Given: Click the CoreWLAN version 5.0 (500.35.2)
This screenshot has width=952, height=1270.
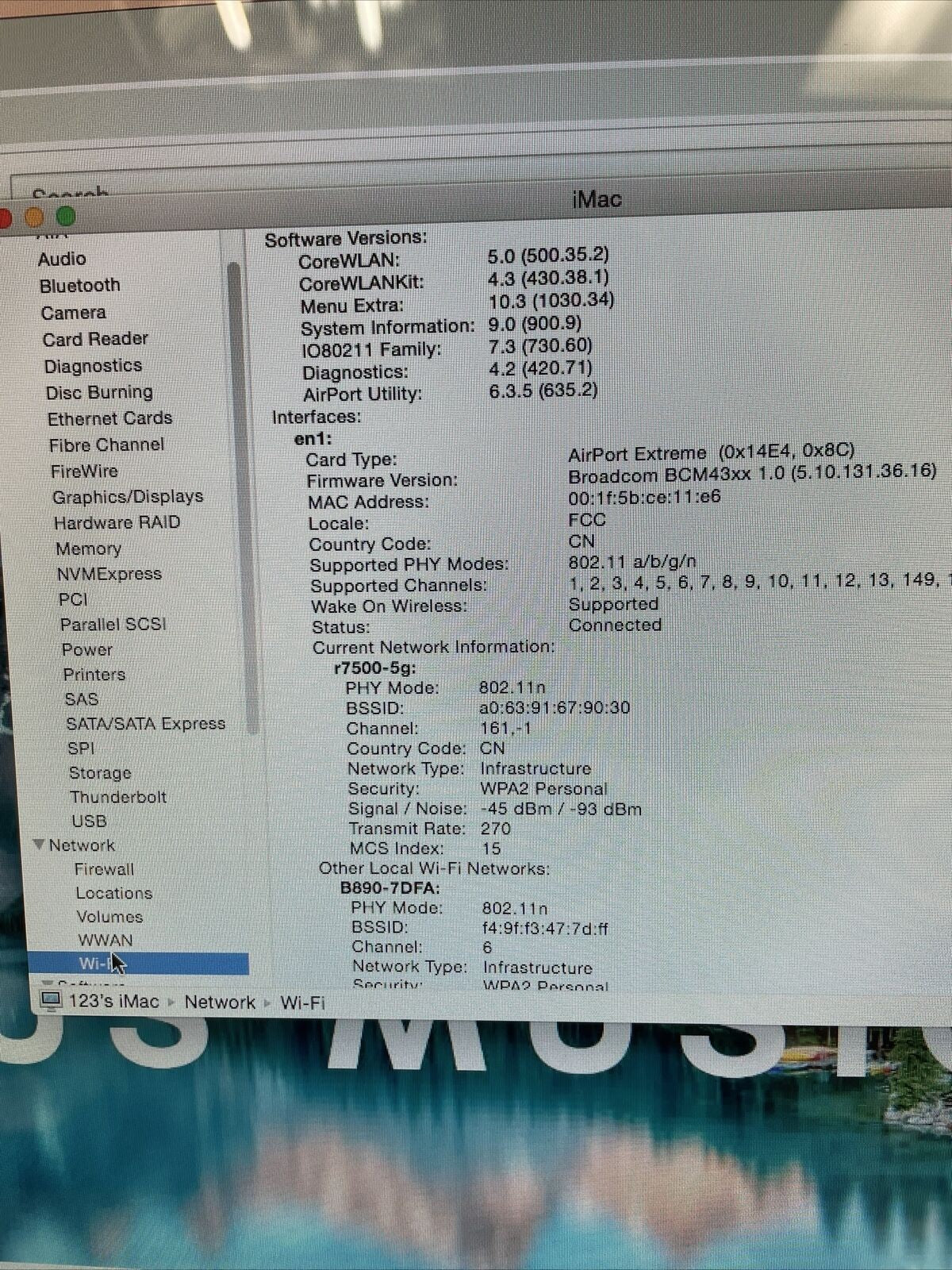Looking at the screenshot, I should pos(548,256).
